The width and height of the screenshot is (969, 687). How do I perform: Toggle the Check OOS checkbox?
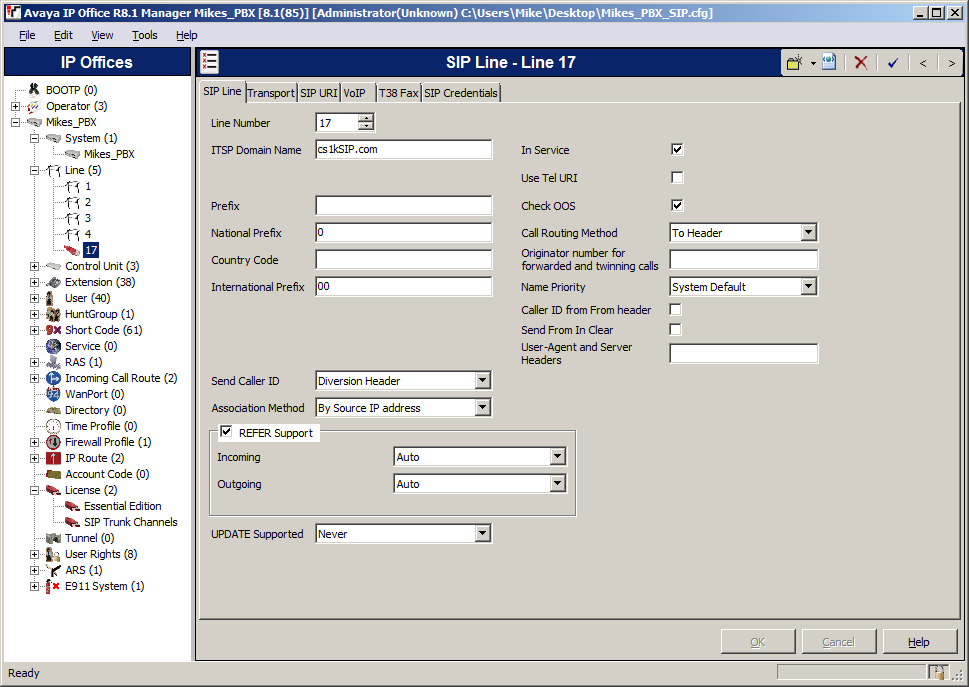click(x=677, y=206)
